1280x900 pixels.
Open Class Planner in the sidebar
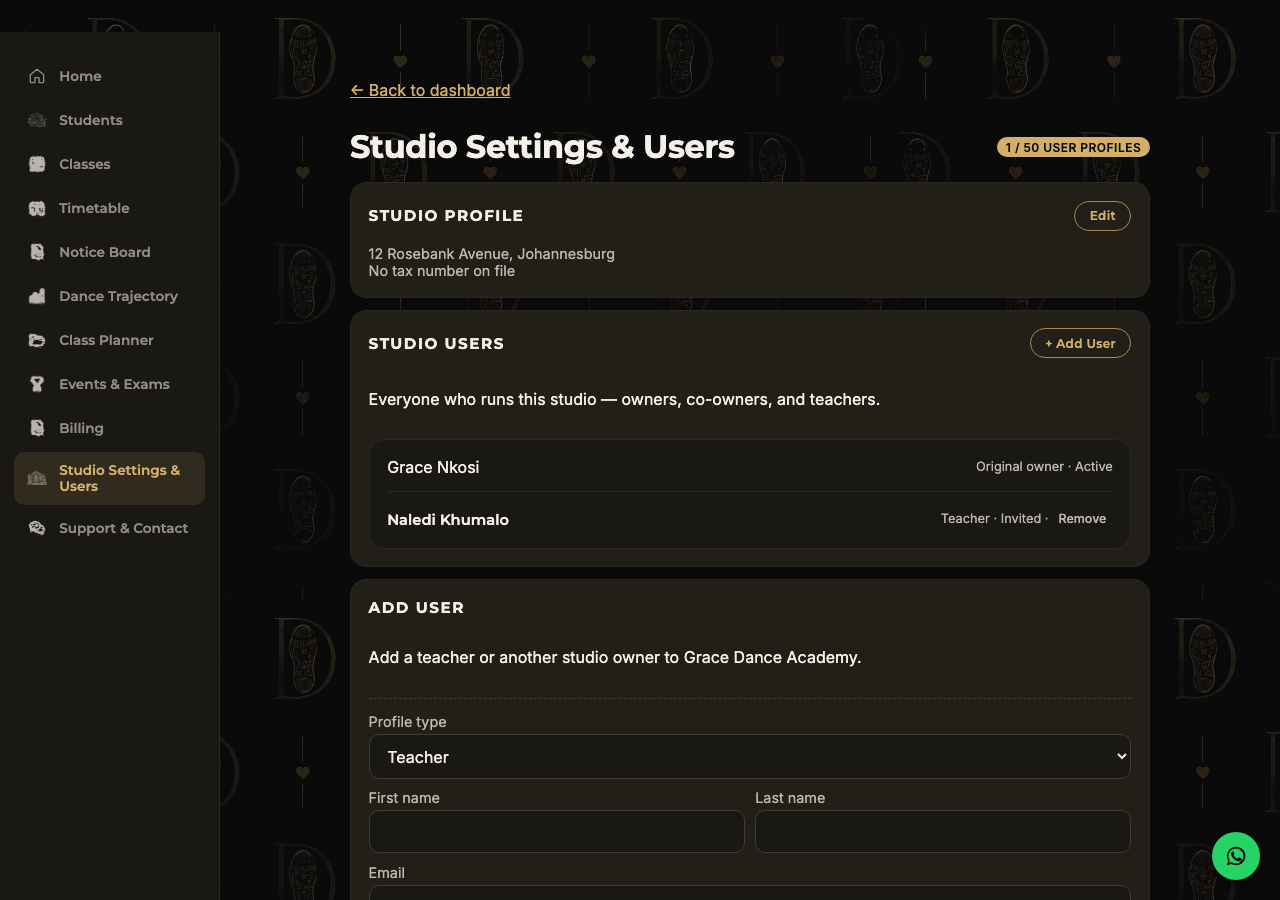[x=110, y=340]
